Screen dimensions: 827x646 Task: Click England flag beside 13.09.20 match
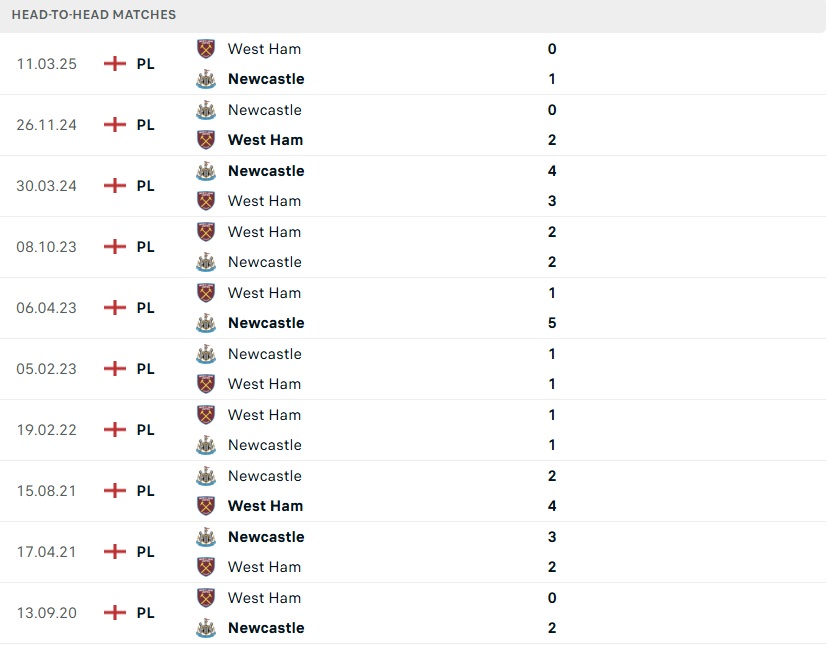[115, 613]
